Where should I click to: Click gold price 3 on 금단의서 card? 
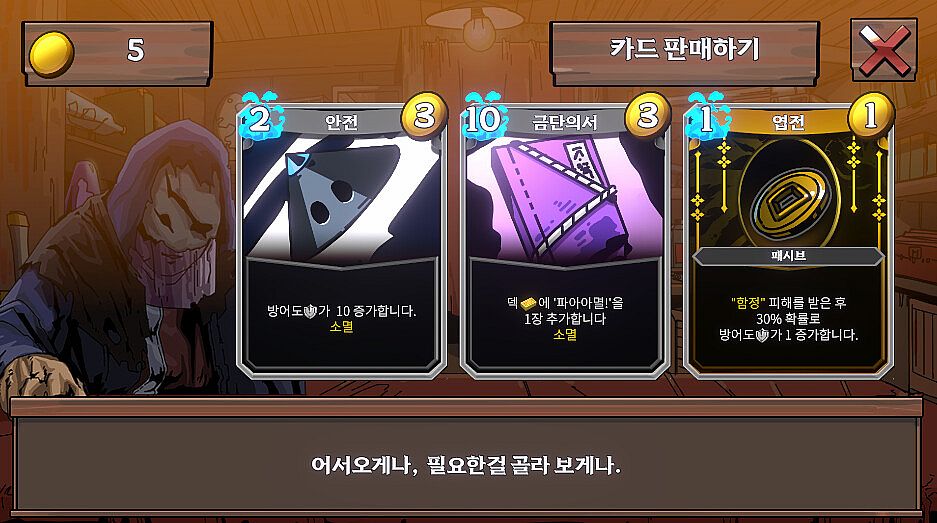[647, 115]
